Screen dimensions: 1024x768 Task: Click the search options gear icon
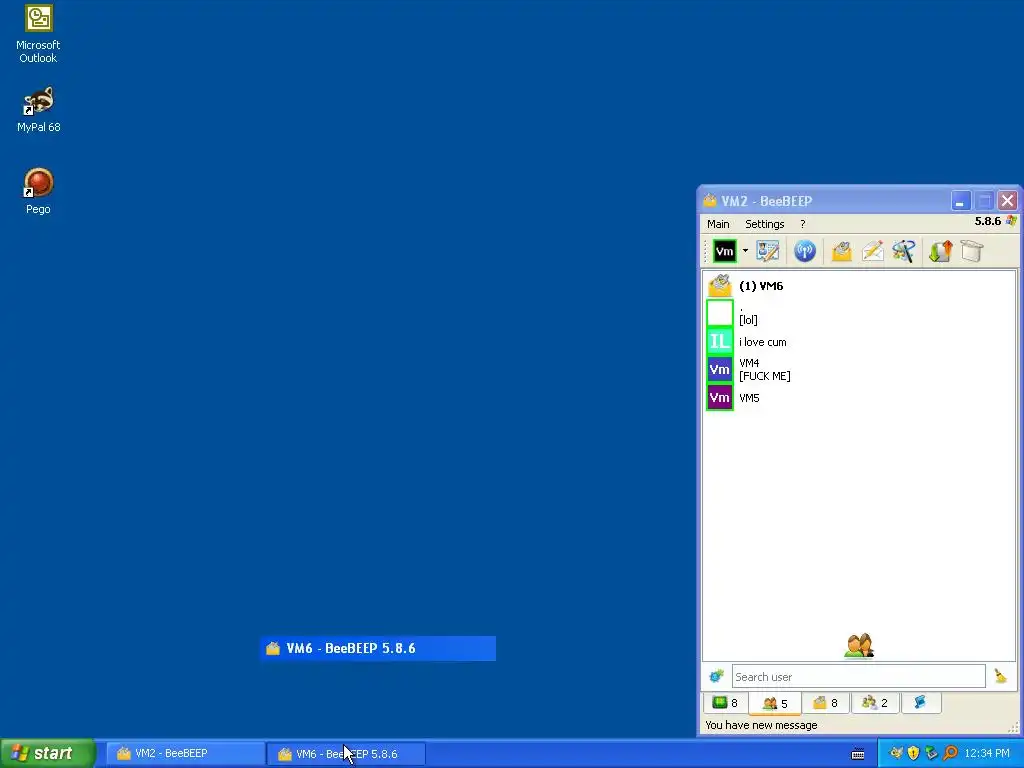(x=716, y=677)
